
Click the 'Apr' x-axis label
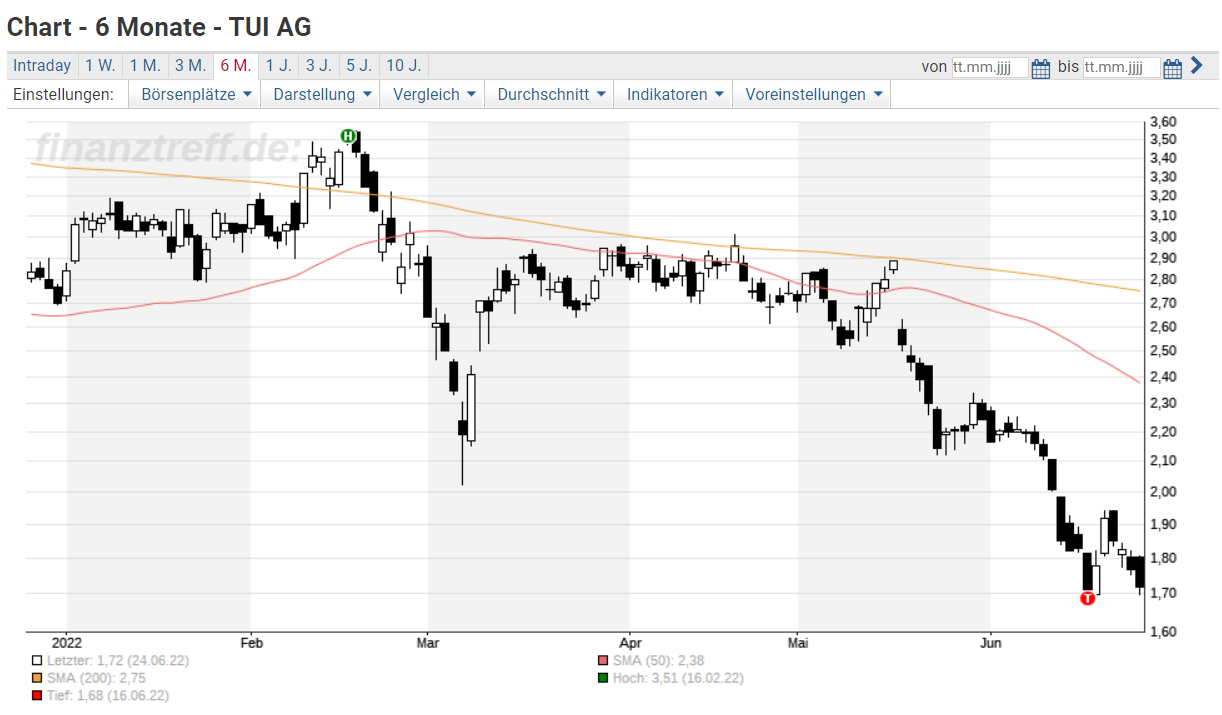629,641
